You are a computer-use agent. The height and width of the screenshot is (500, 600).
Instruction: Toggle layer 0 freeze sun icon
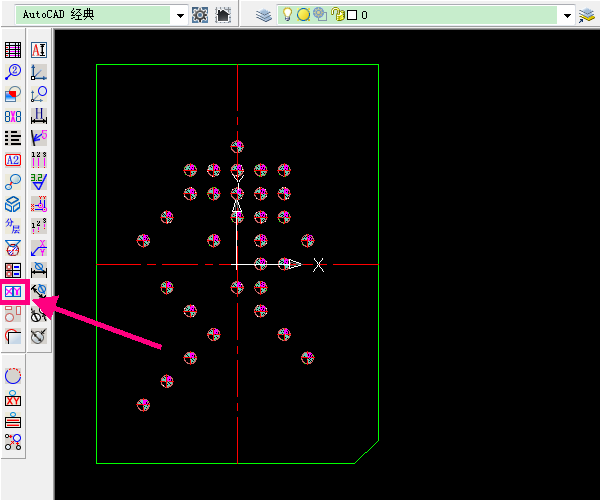tap(303, 15)
